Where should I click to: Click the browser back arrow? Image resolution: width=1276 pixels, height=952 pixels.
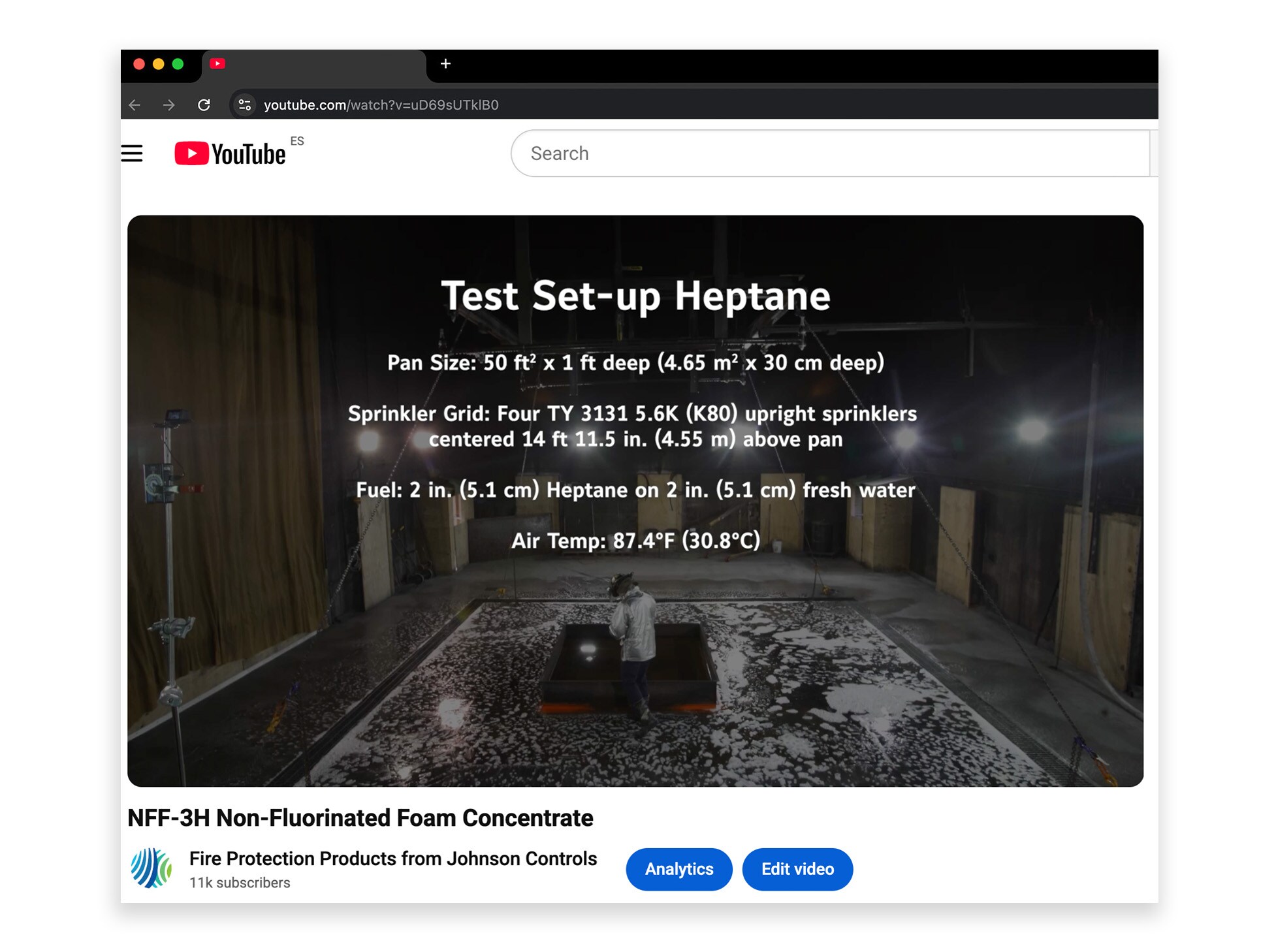(135, 105)
